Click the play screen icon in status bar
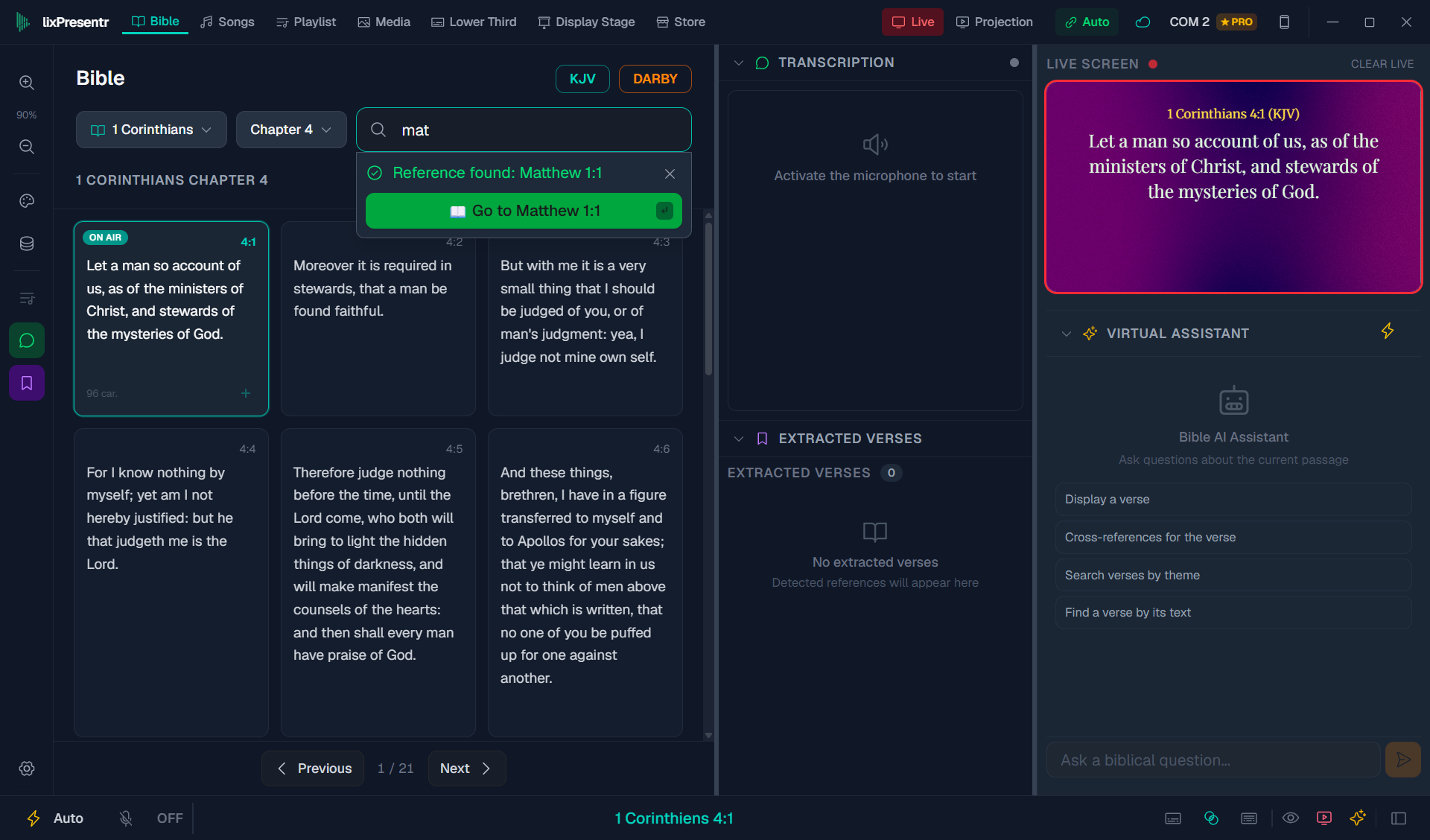 1324,818
